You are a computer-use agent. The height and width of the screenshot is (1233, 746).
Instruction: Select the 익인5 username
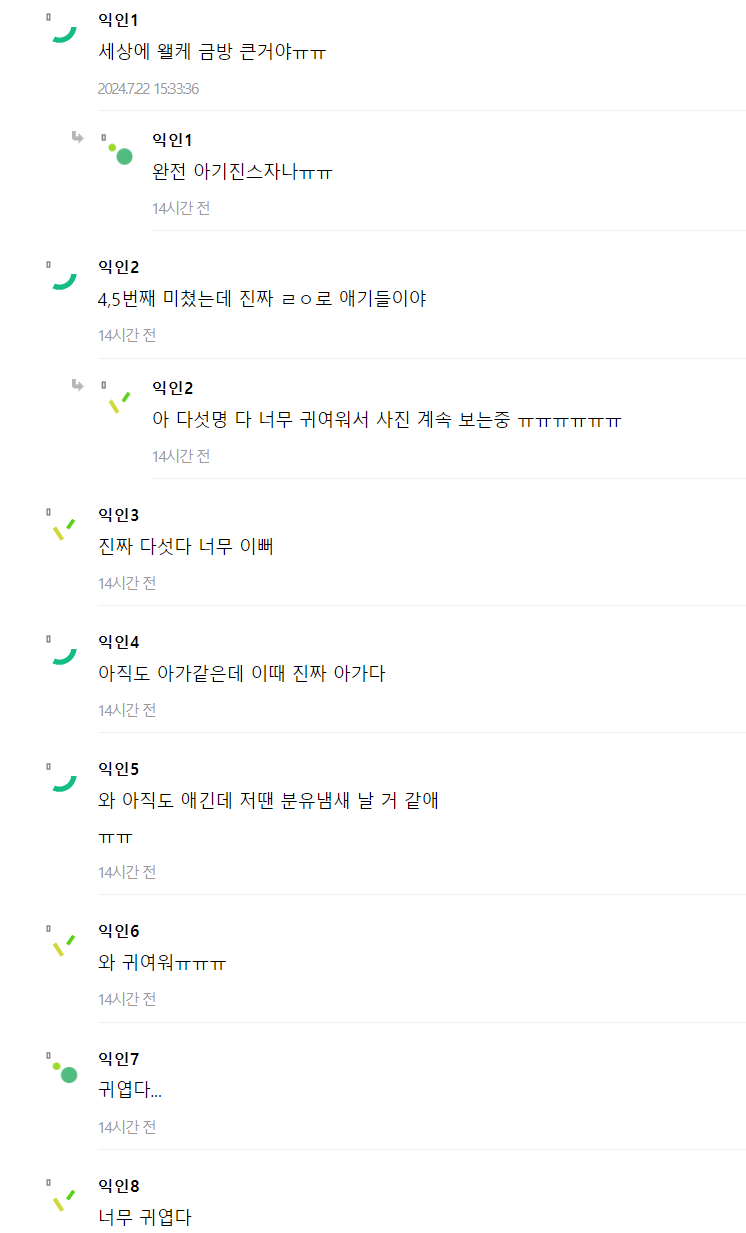point(118,769)
